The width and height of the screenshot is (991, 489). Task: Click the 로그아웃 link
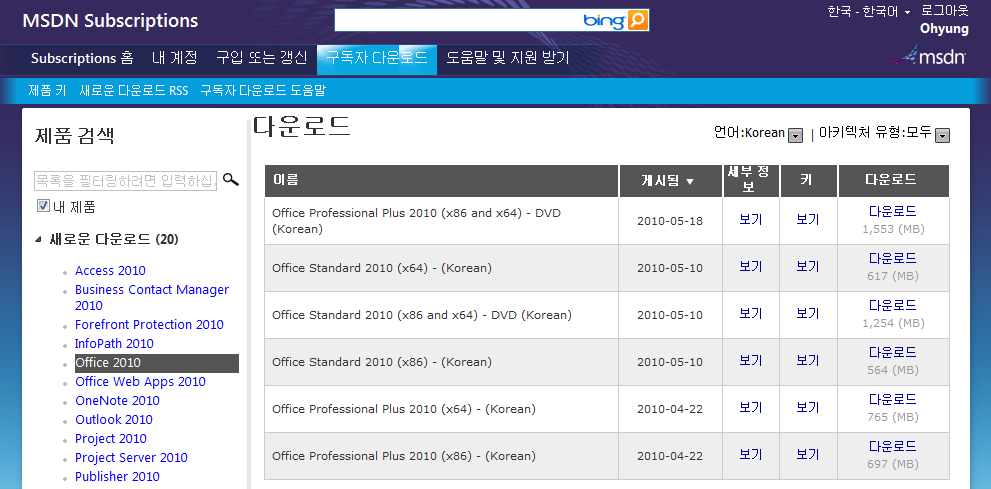944,11
